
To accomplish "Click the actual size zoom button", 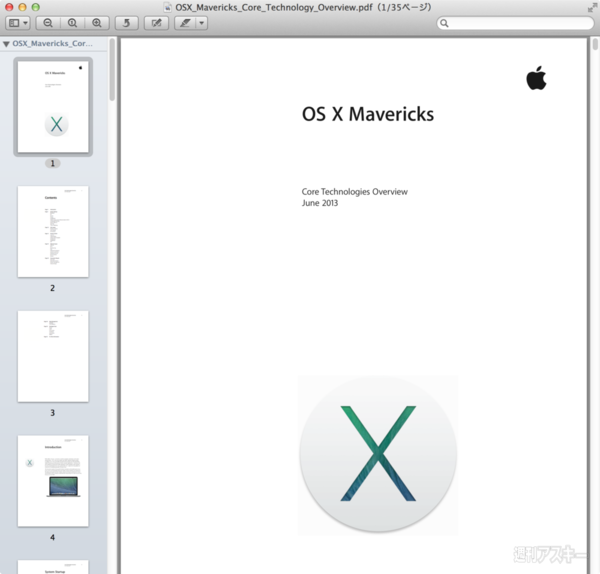I will coord(72,23).
